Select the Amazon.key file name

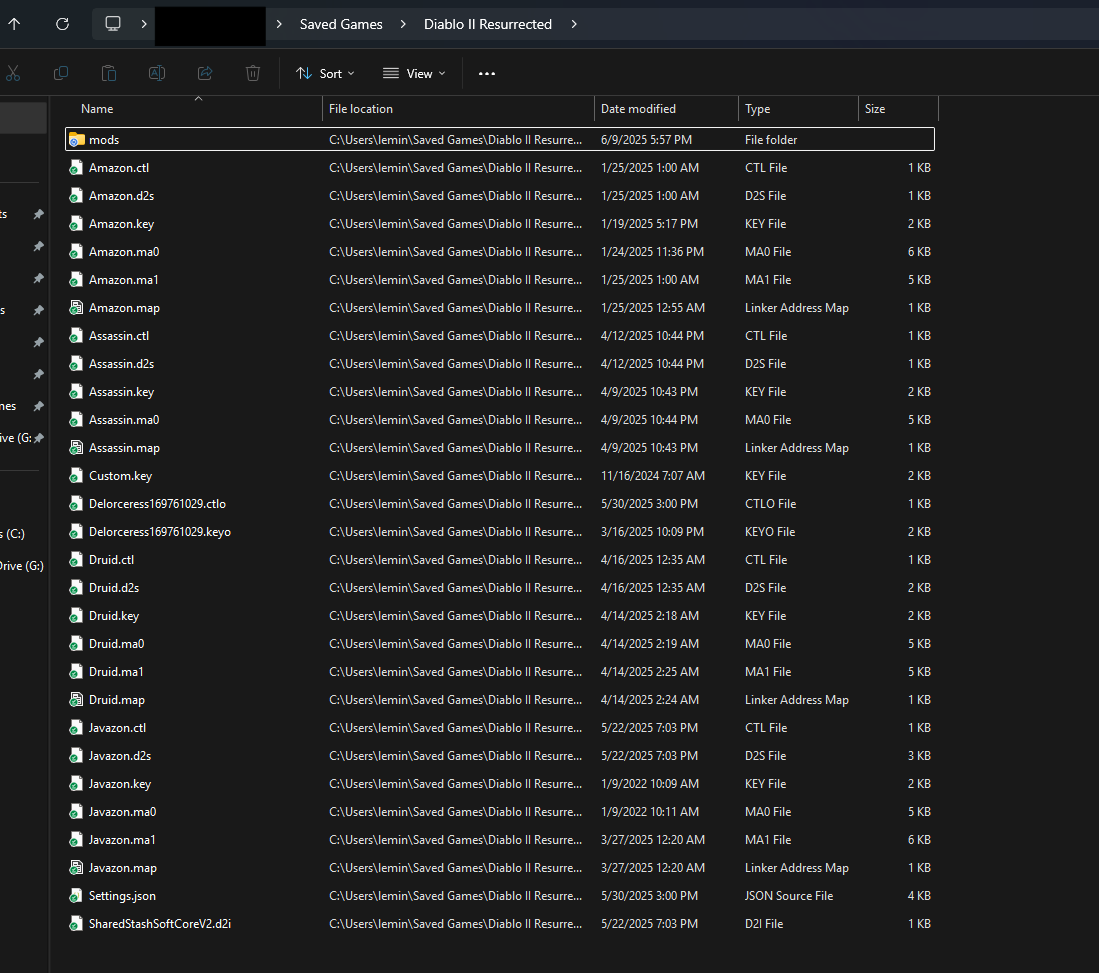point(121,224)
